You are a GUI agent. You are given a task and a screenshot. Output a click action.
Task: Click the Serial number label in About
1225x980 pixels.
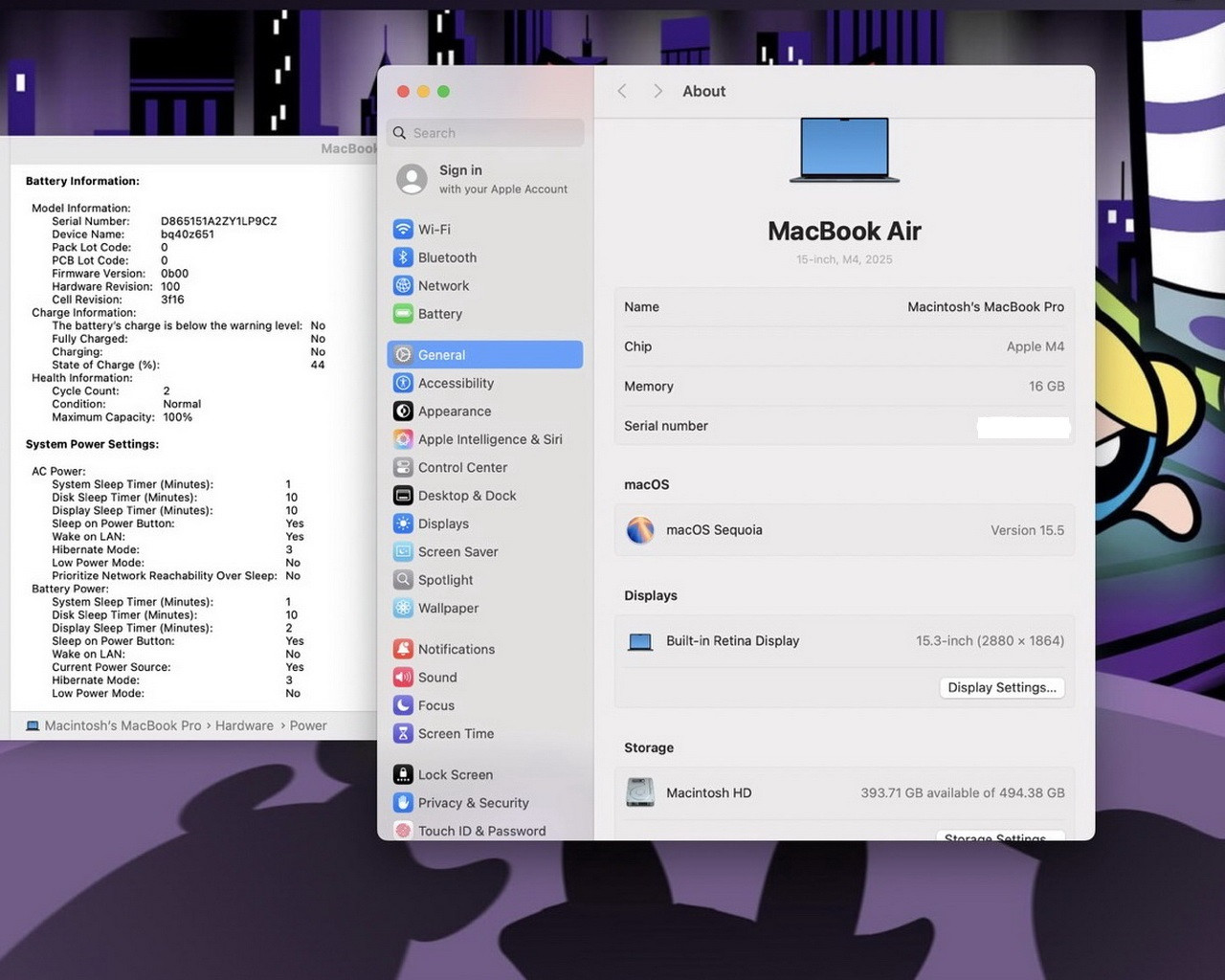coord(666,426)
